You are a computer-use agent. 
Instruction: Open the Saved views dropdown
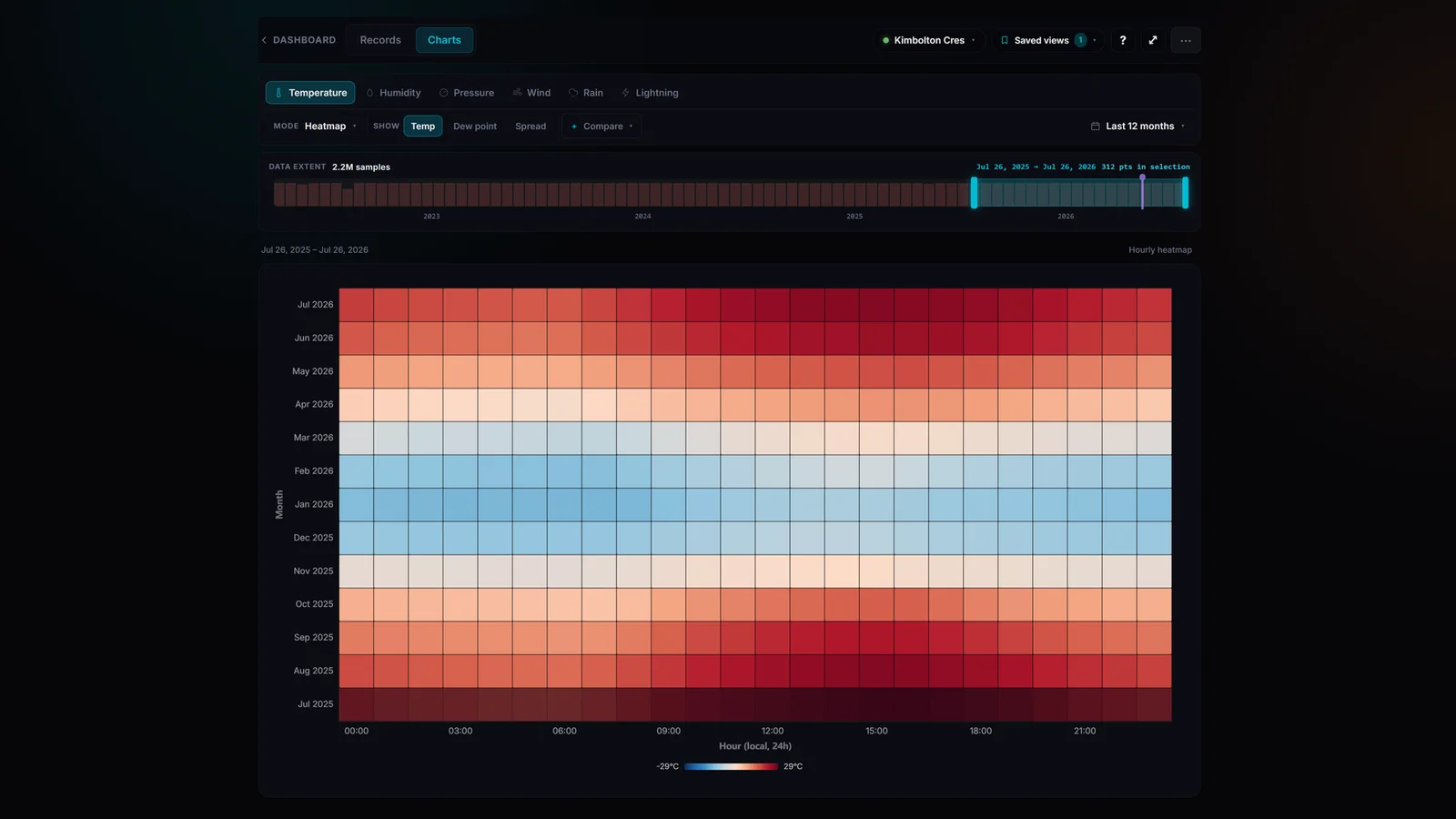coord(1048,40)
